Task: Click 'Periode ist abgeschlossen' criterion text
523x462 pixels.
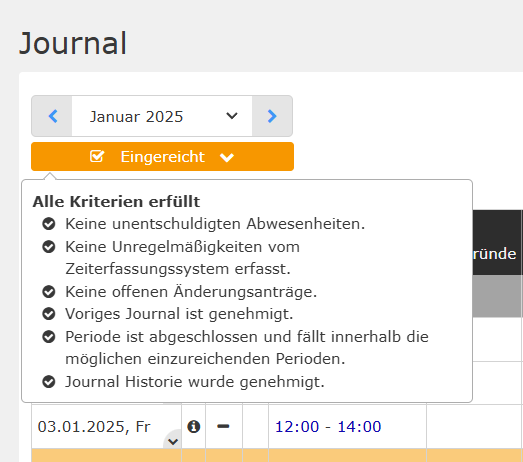Action: tap(247, 348)
